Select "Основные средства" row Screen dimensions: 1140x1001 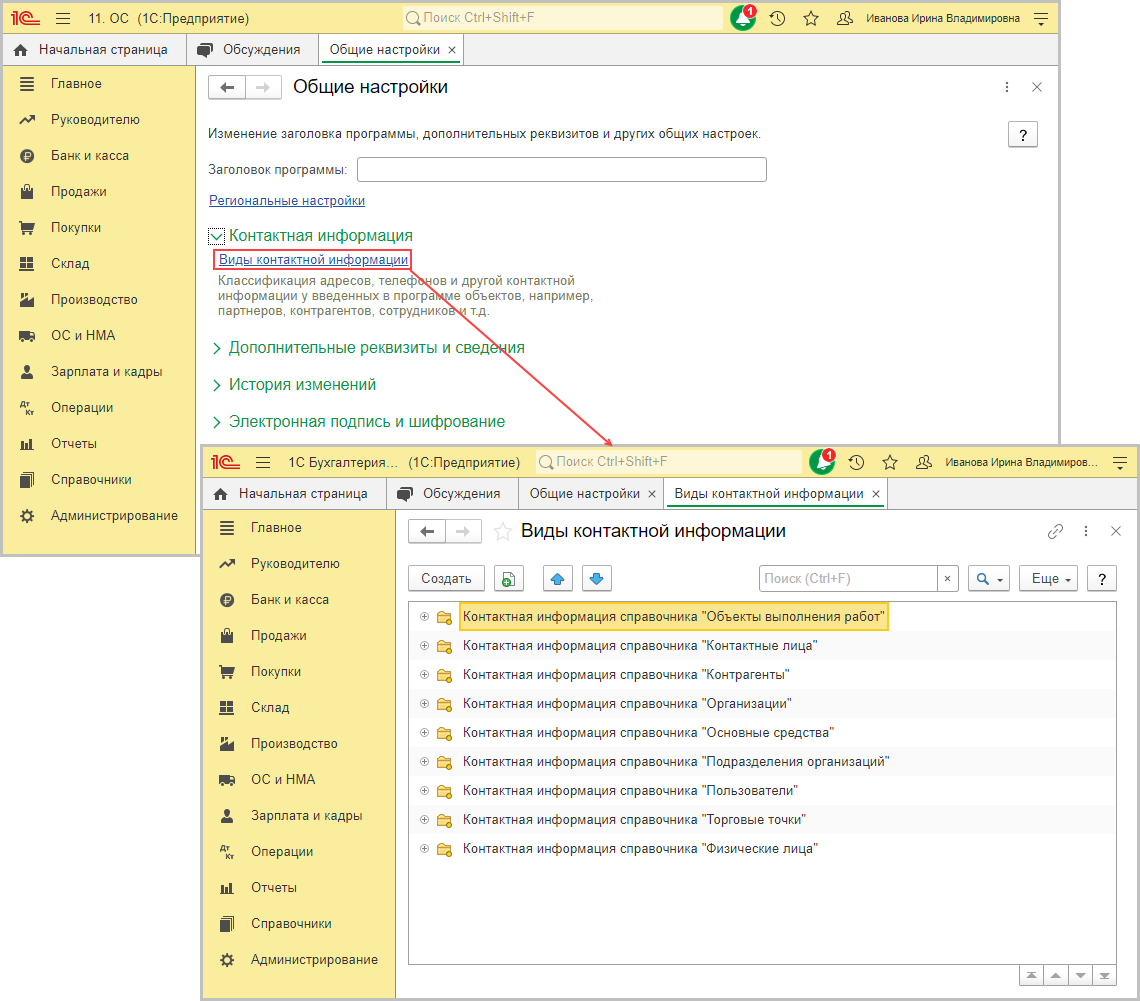pos(762,733)
